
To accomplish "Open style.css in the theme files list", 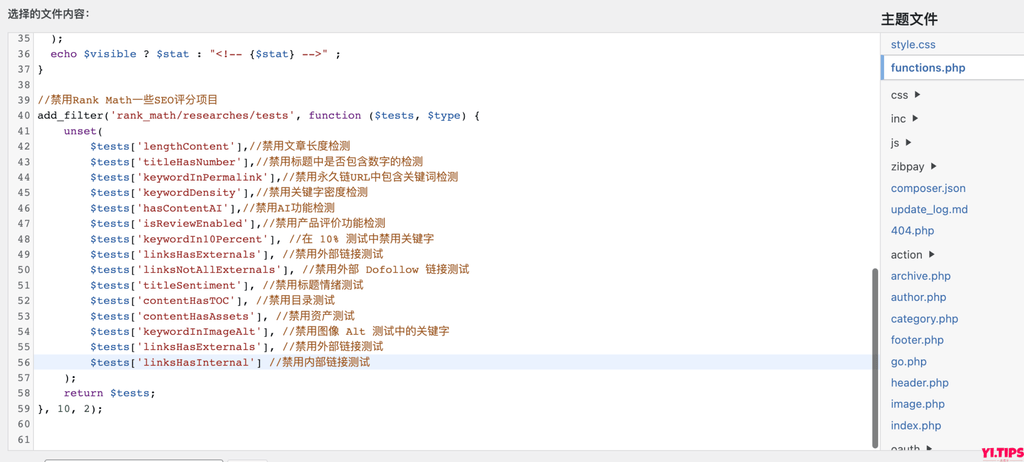I will click(913, 45).
